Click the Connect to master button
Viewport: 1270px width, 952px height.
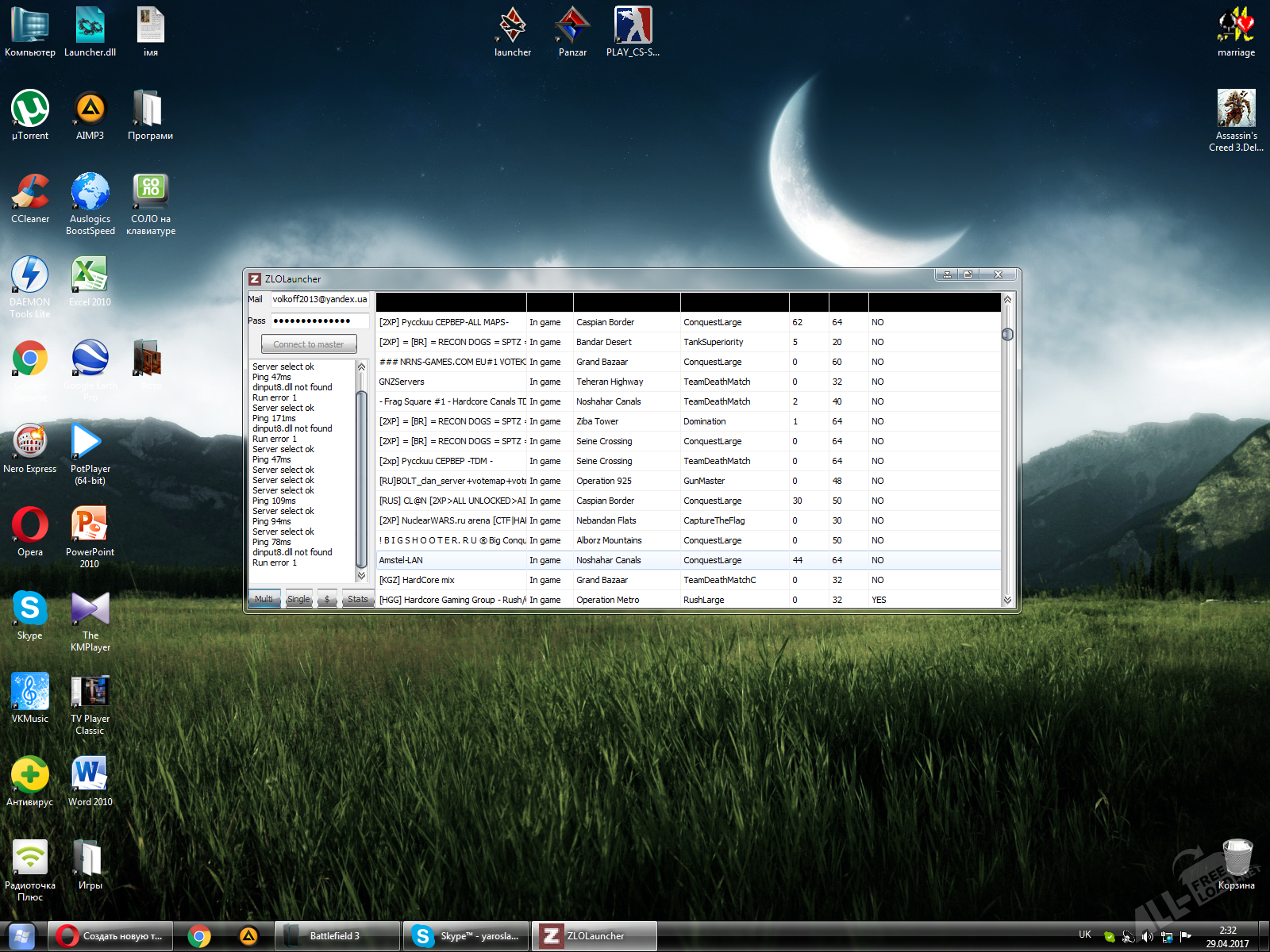click(309, 344)
